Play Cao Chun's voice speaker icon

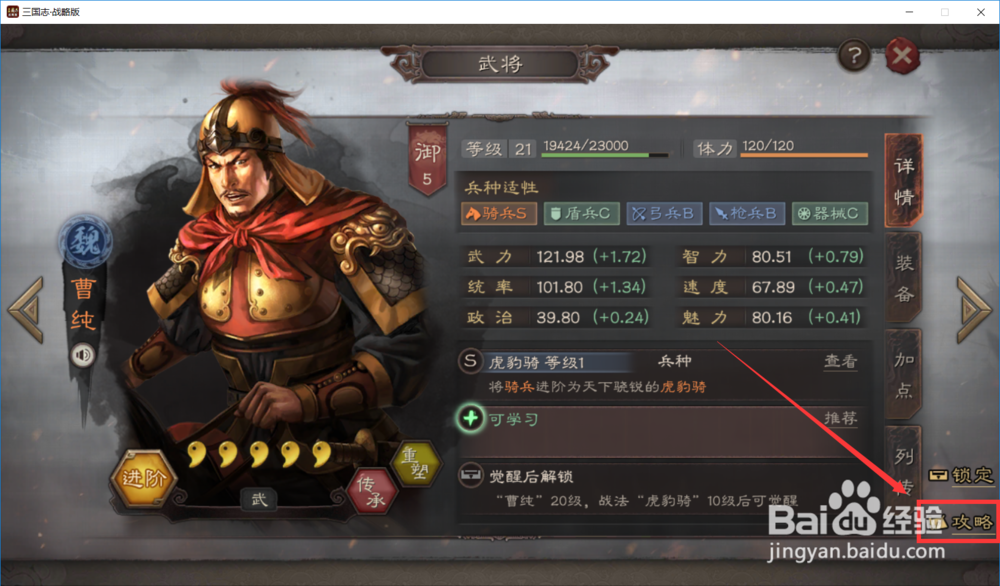point(82,355)
